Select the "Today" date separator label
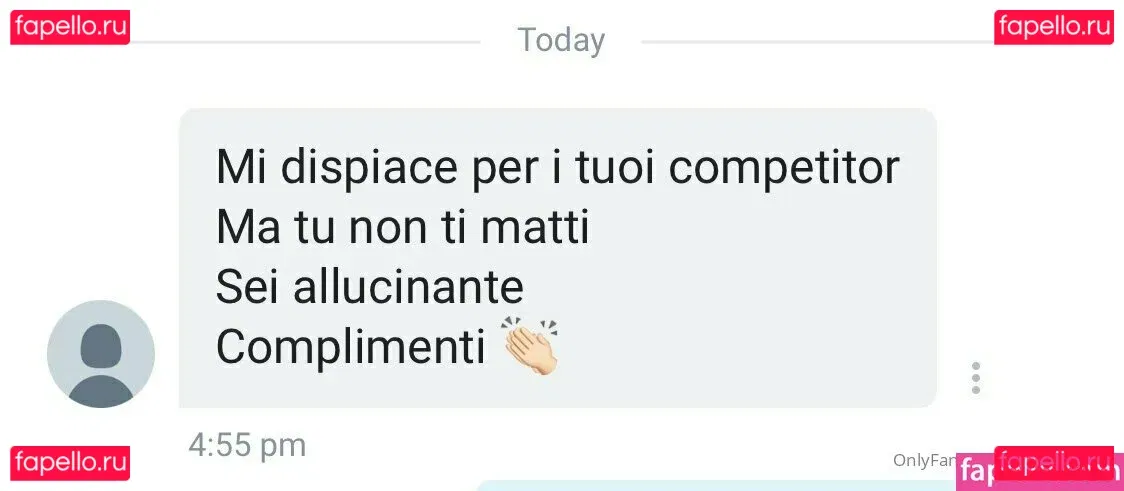Image resolution: width=1124 pixels, height=491 pixels. tap(561, 40)
